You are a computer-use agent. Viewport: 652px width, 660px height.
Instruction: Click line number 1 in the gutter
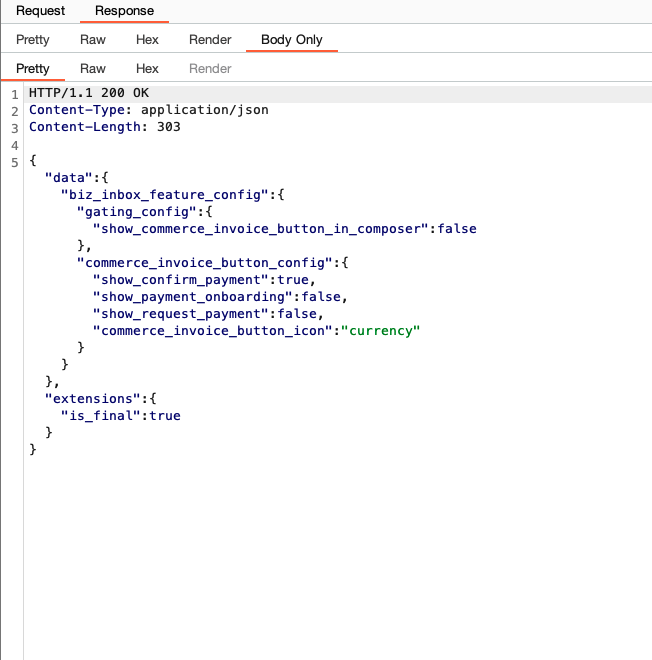(15, 94)
